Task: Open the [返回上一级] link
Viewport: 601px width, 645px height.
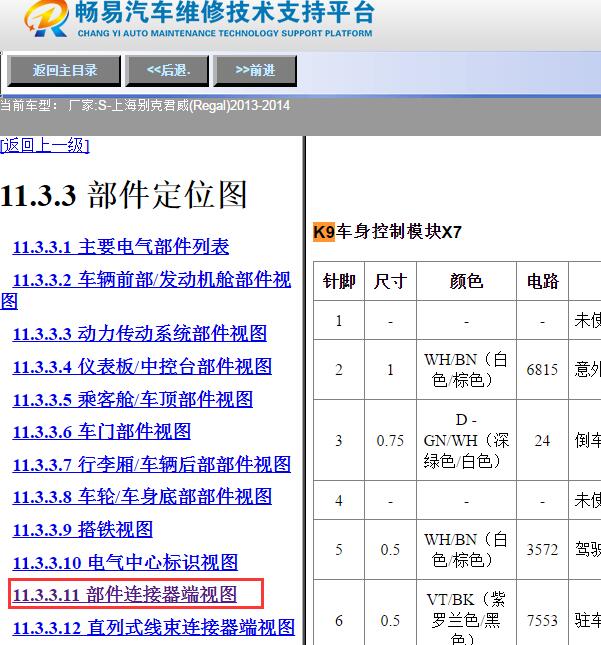Action: click(x=44, y=146)
